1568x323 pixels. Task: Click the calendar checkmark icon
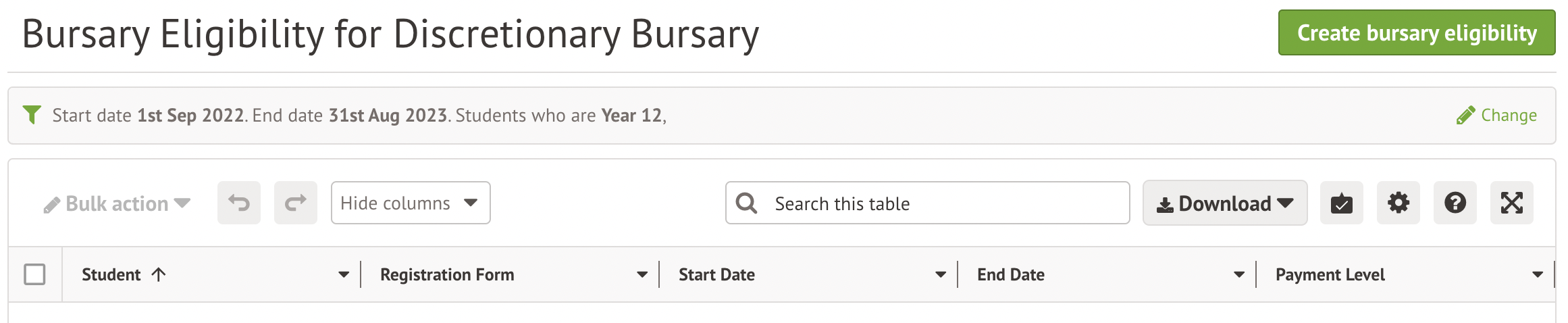point(1341,203)
